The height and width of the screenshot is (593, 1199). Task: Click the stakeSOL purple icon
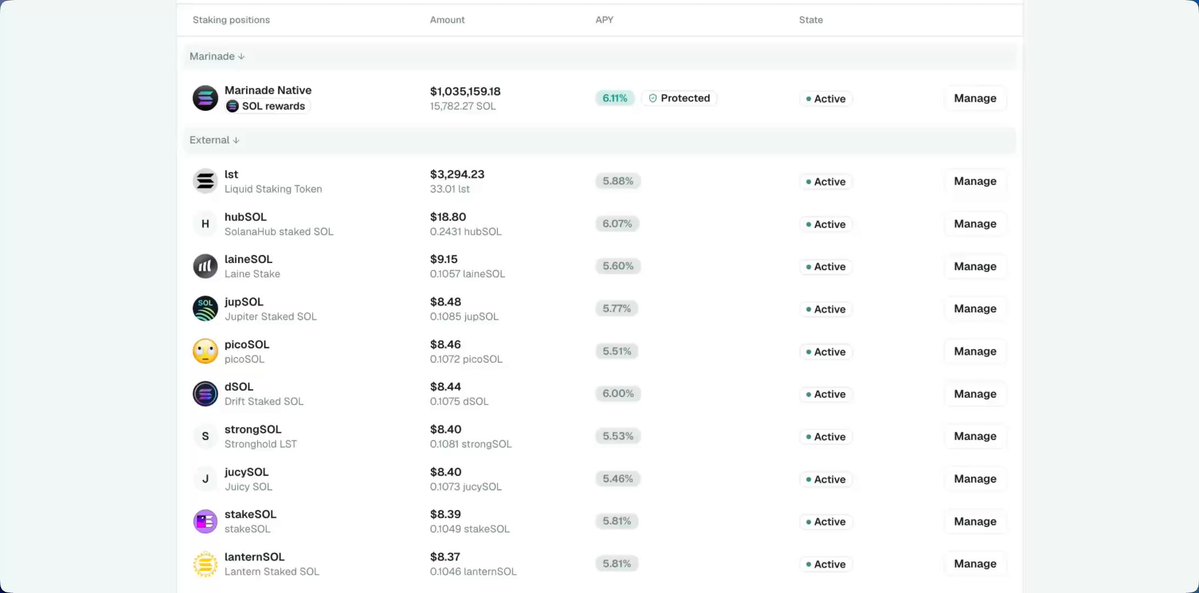[205, 521]
